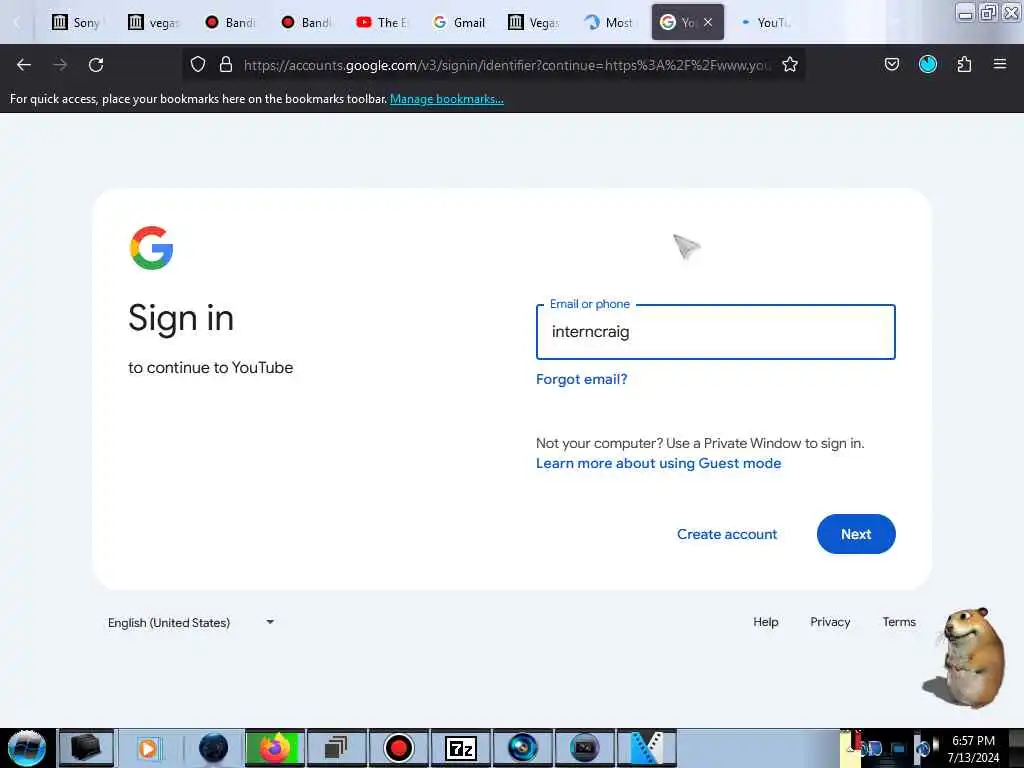Bookmark this page with the star icon
Image resolution: width=1024 pixels, height=768 pixels.
pyautogui.click(x=790, y=64)
